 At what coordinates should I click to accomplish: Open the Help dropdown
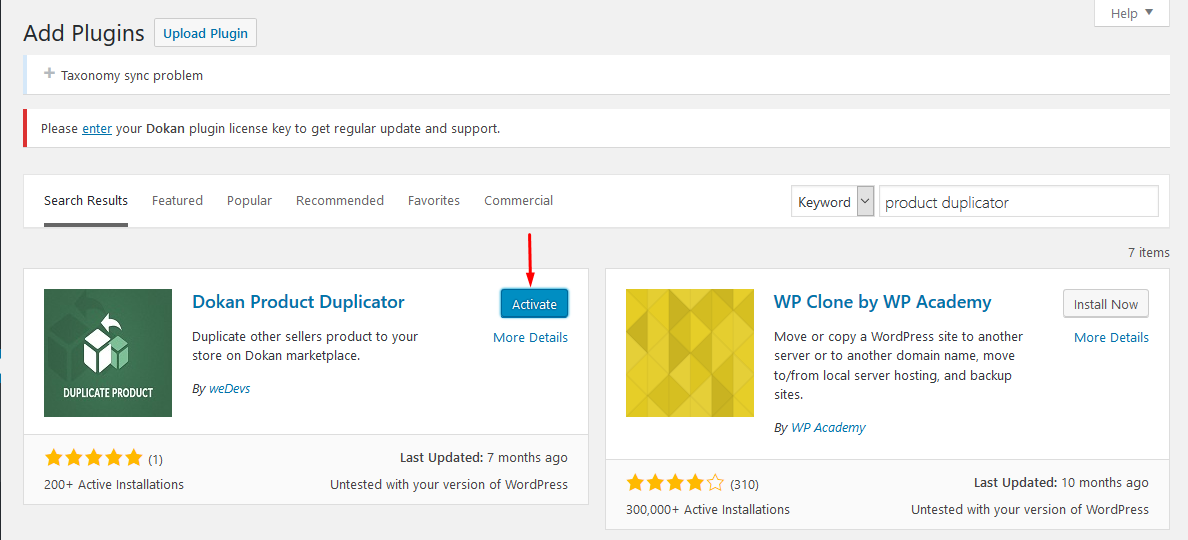pyautogui.click(x=1132, y=13)
